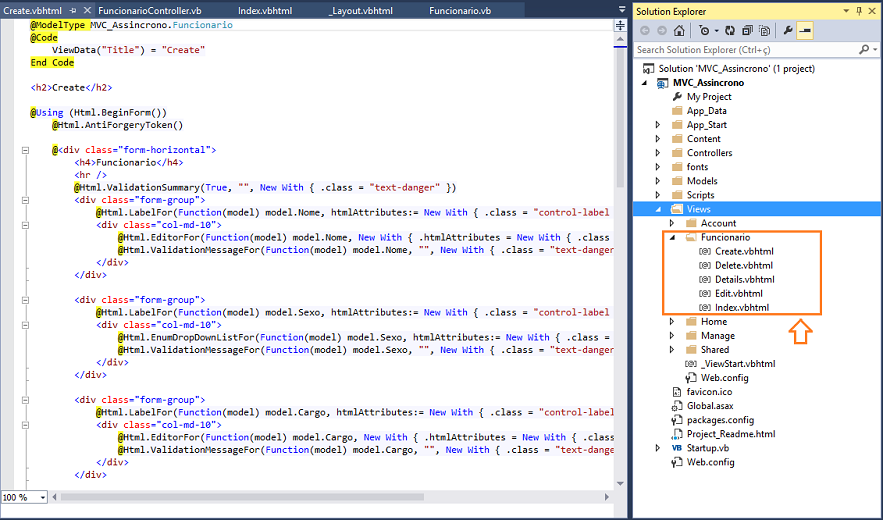Toggle Show All Files
The width and height of the screenshot is (883, 520).
pyautogui.click(x=764, y=30)
